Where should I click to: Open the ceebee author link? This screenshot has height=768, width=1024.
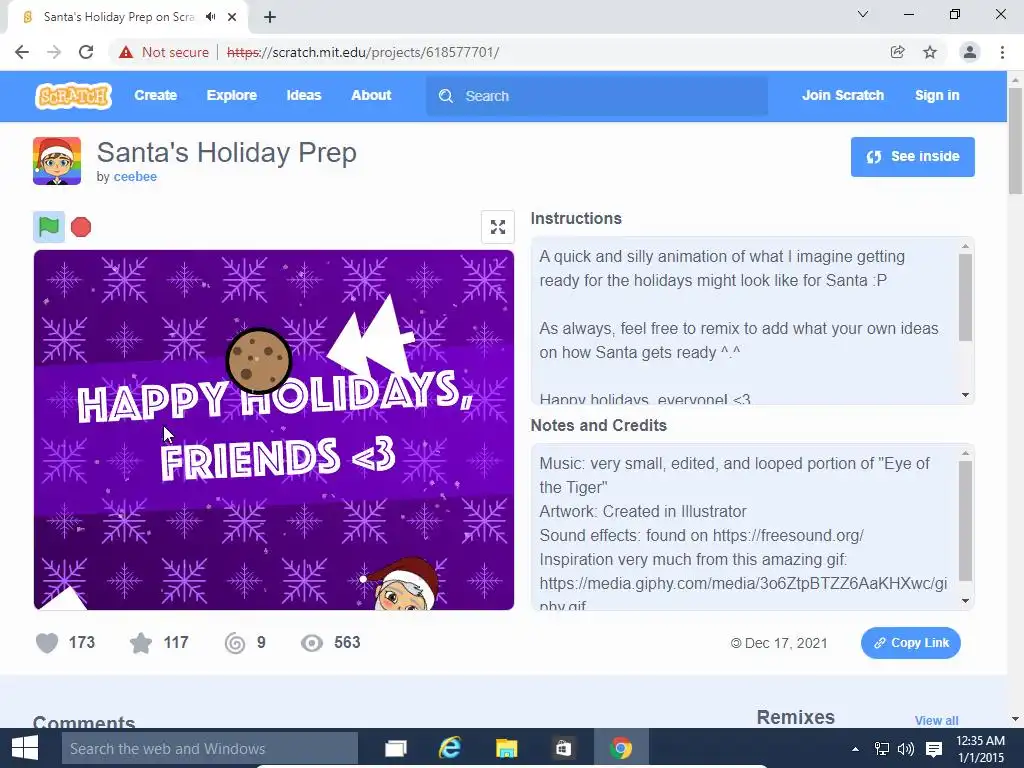pos(135,176)
